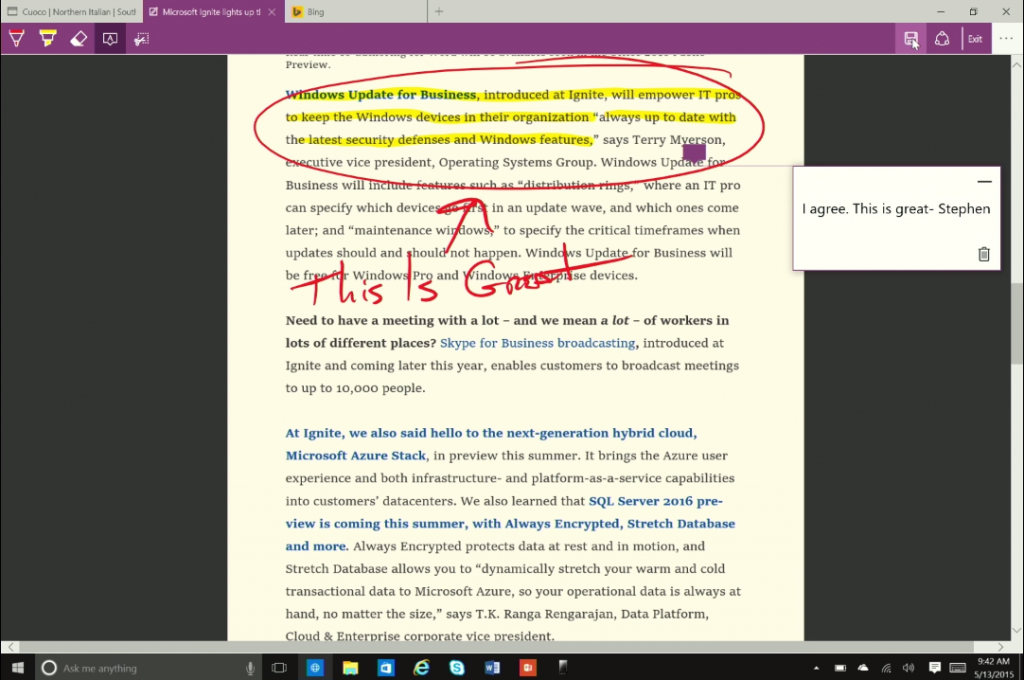Image resolution: width=1024 pixels, height=680 pixels.
Task: Open Internet Explorer from taskbar
Action: 422,668
